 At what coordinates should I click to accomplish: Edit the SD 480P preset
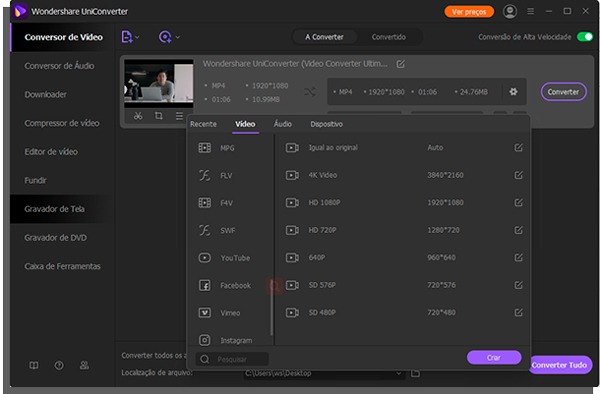[x=518, y=313]
